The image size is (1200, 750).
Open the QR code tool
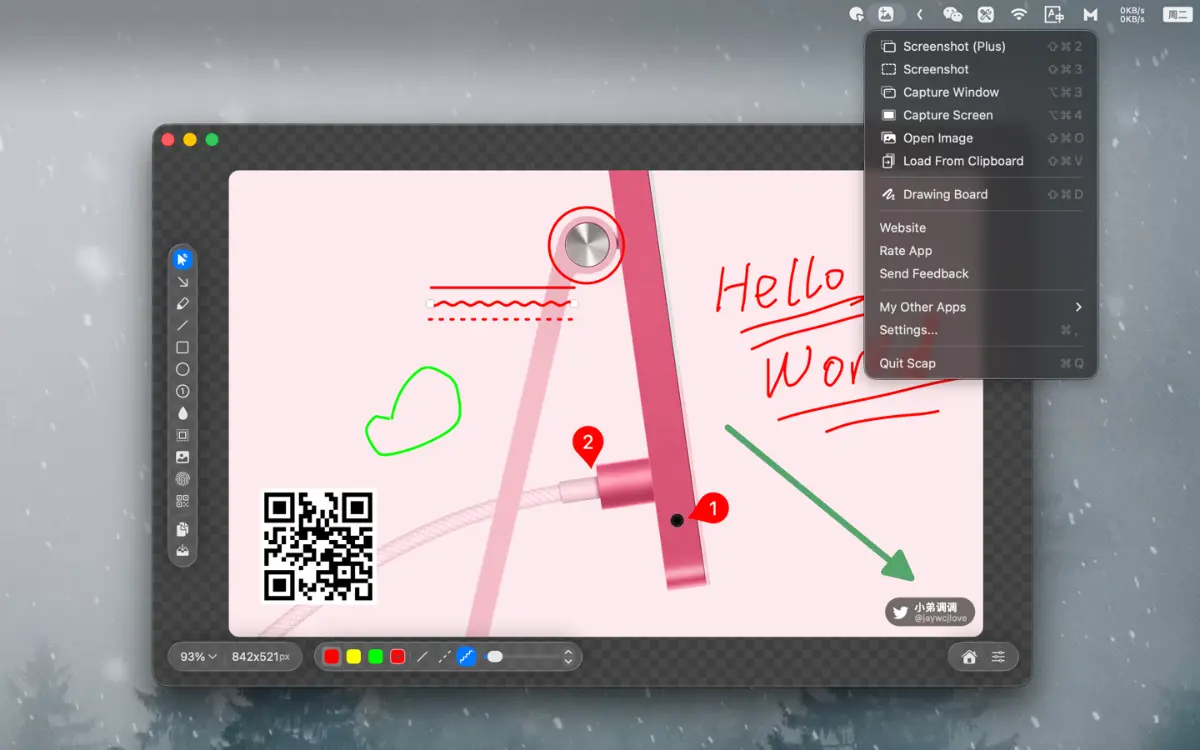pos(182,500)
